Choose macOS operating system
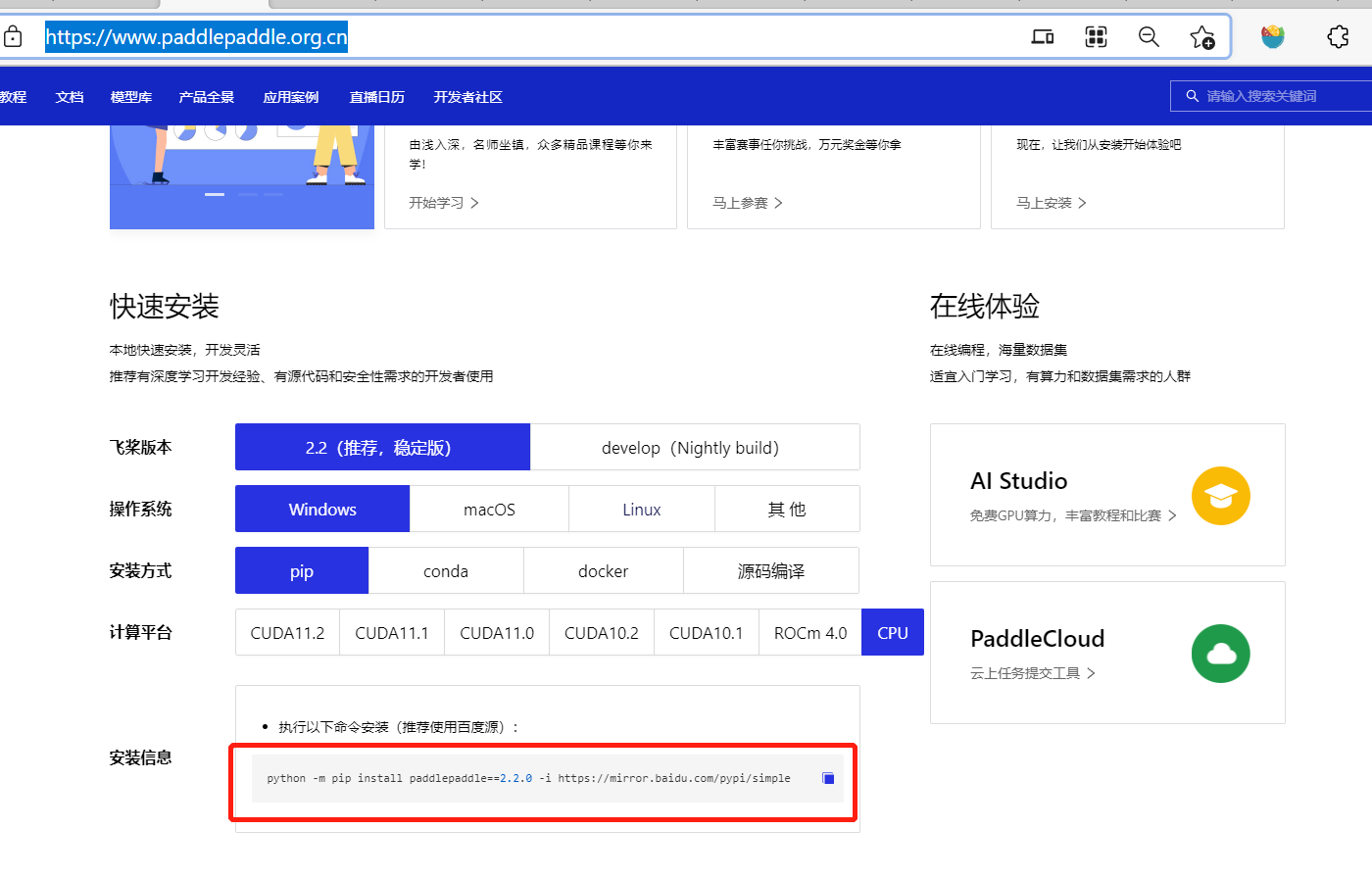The width and height of the screenshot is (1372, 878). click(x=489, y=509)
